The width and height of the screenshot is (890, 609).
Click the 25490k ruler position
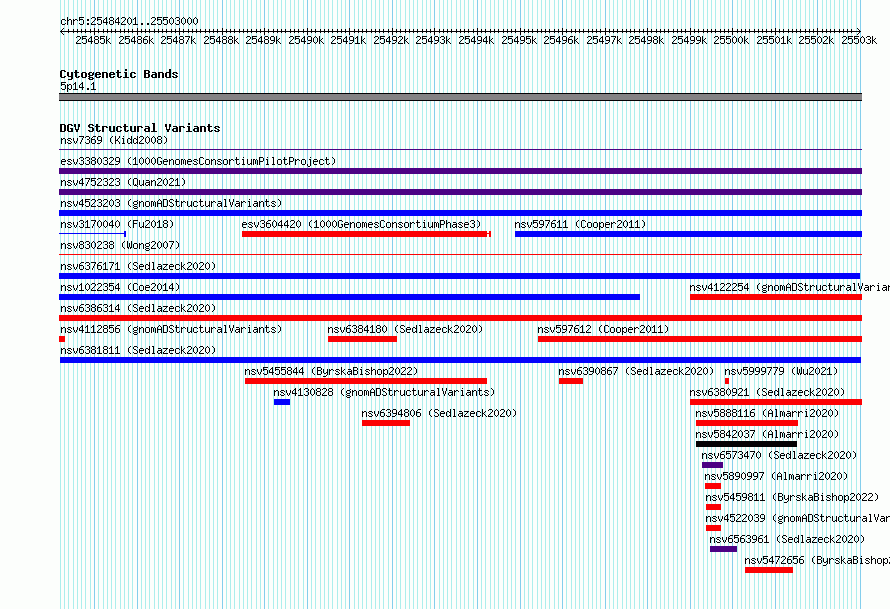point(306,40)
